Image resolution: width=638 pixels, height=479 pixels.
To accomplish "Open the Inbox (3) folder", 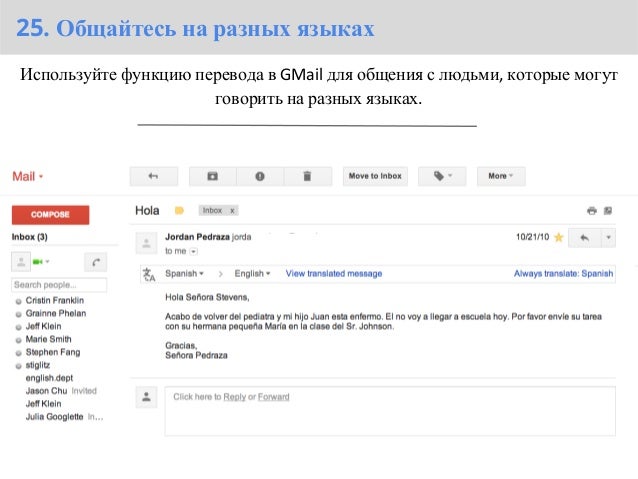I will click(x=30, y=237).
